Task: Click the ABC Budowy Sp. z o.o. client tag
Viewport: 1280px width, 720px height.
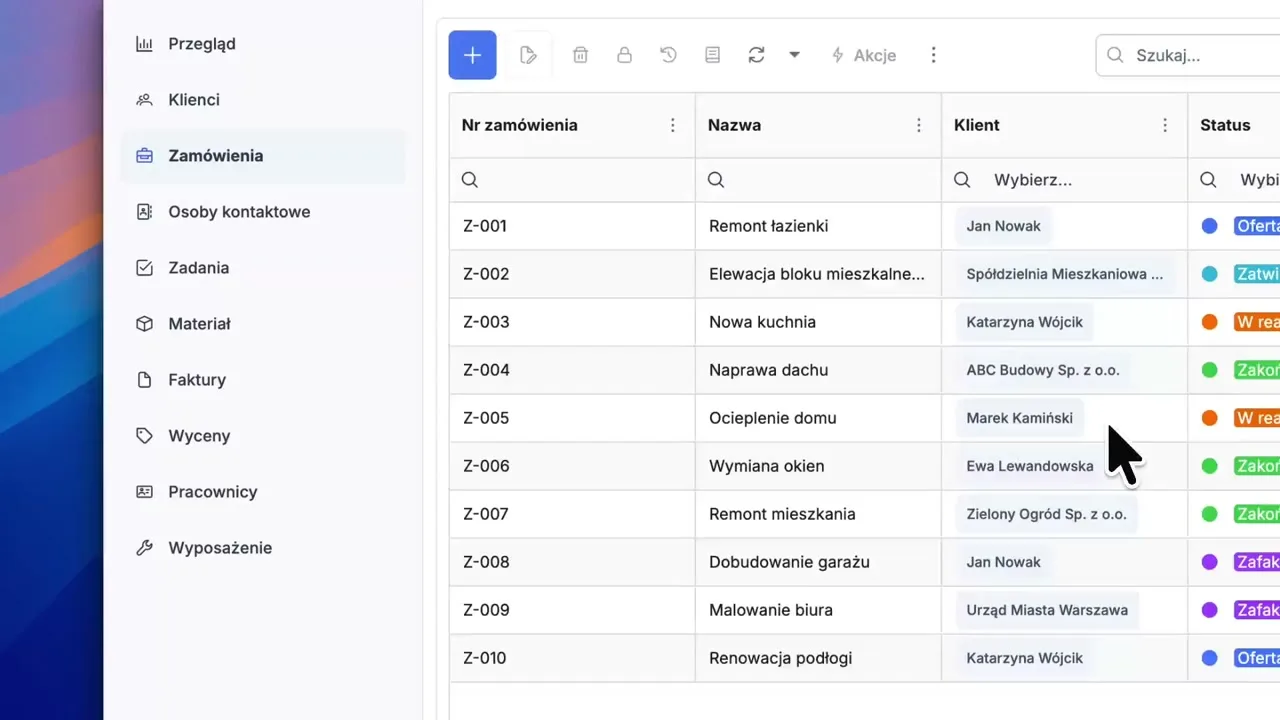Action: pyautogui.click(x=1042, y=370)
